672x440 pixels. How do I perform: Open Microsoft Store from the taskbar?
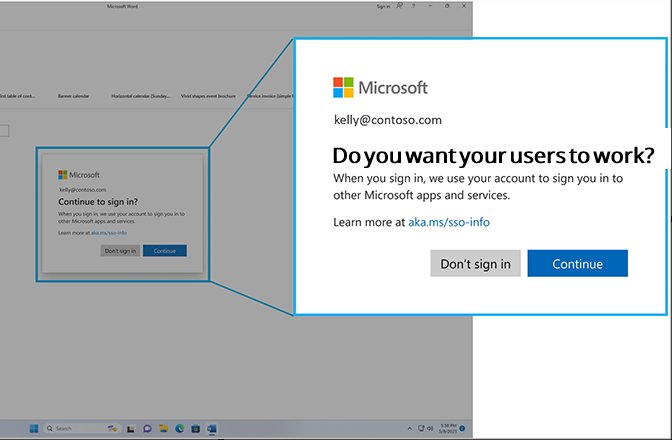click(x=195, y=428)
